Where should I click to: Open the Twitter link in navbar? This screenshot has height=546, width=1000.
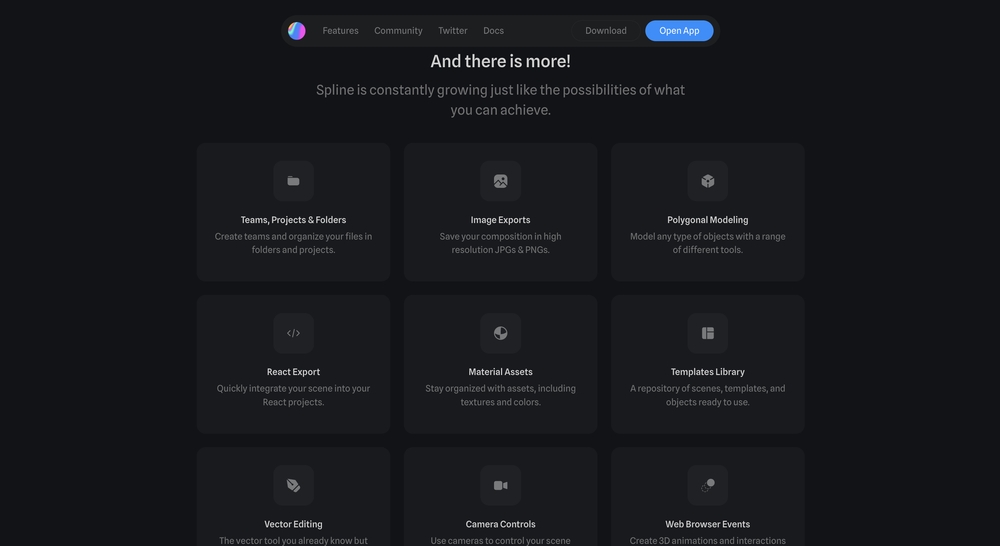click(x=453, y=31)
